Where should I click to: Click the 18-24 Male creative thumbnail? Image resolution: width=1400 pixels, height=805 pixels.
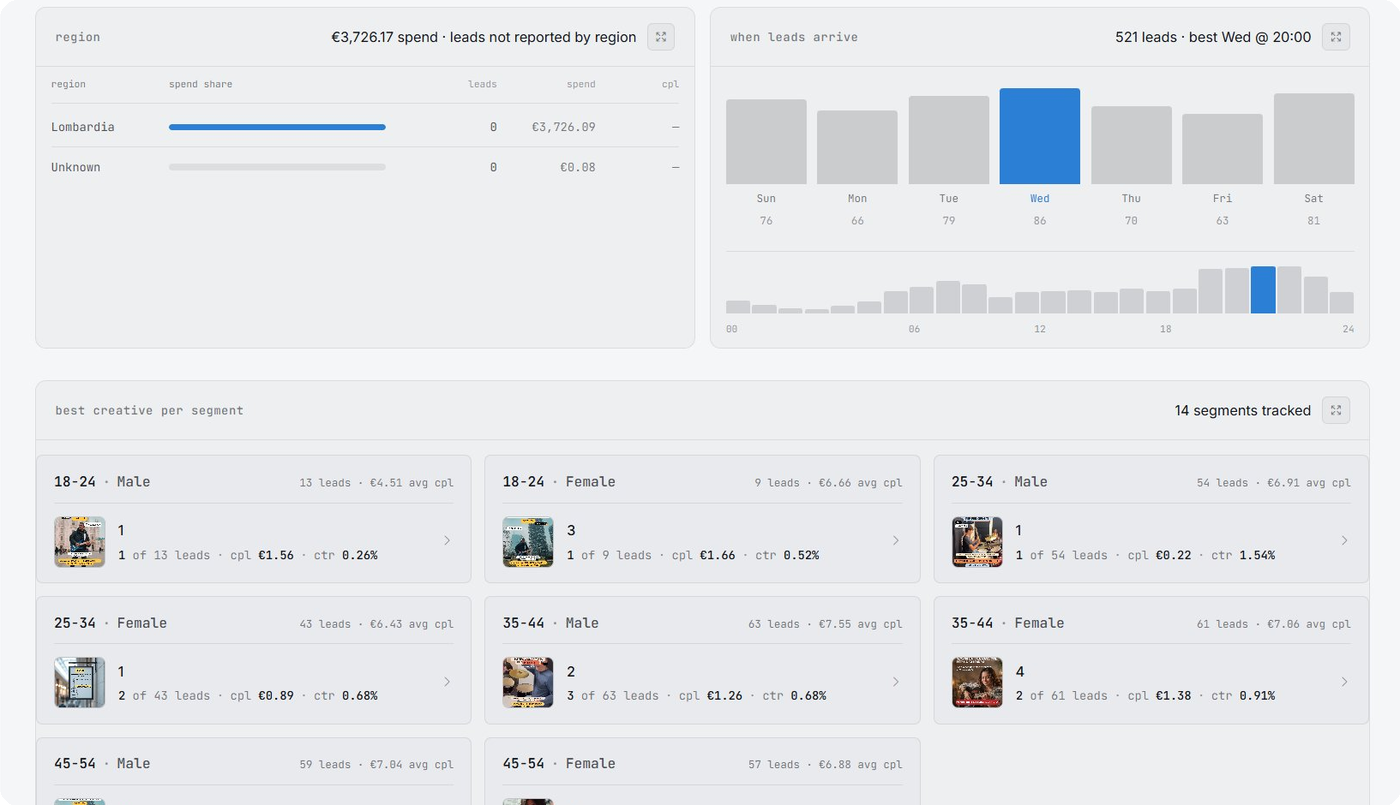coord(80,542)
